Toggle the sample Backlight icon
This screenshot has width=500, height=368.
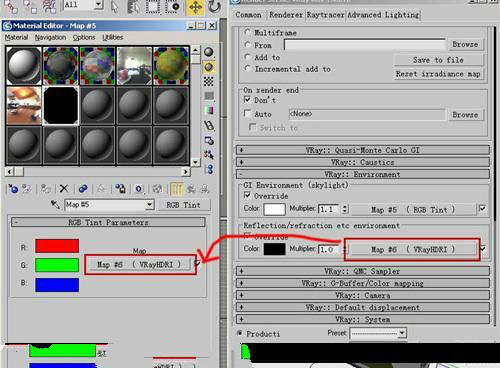[x=209, y=67]
